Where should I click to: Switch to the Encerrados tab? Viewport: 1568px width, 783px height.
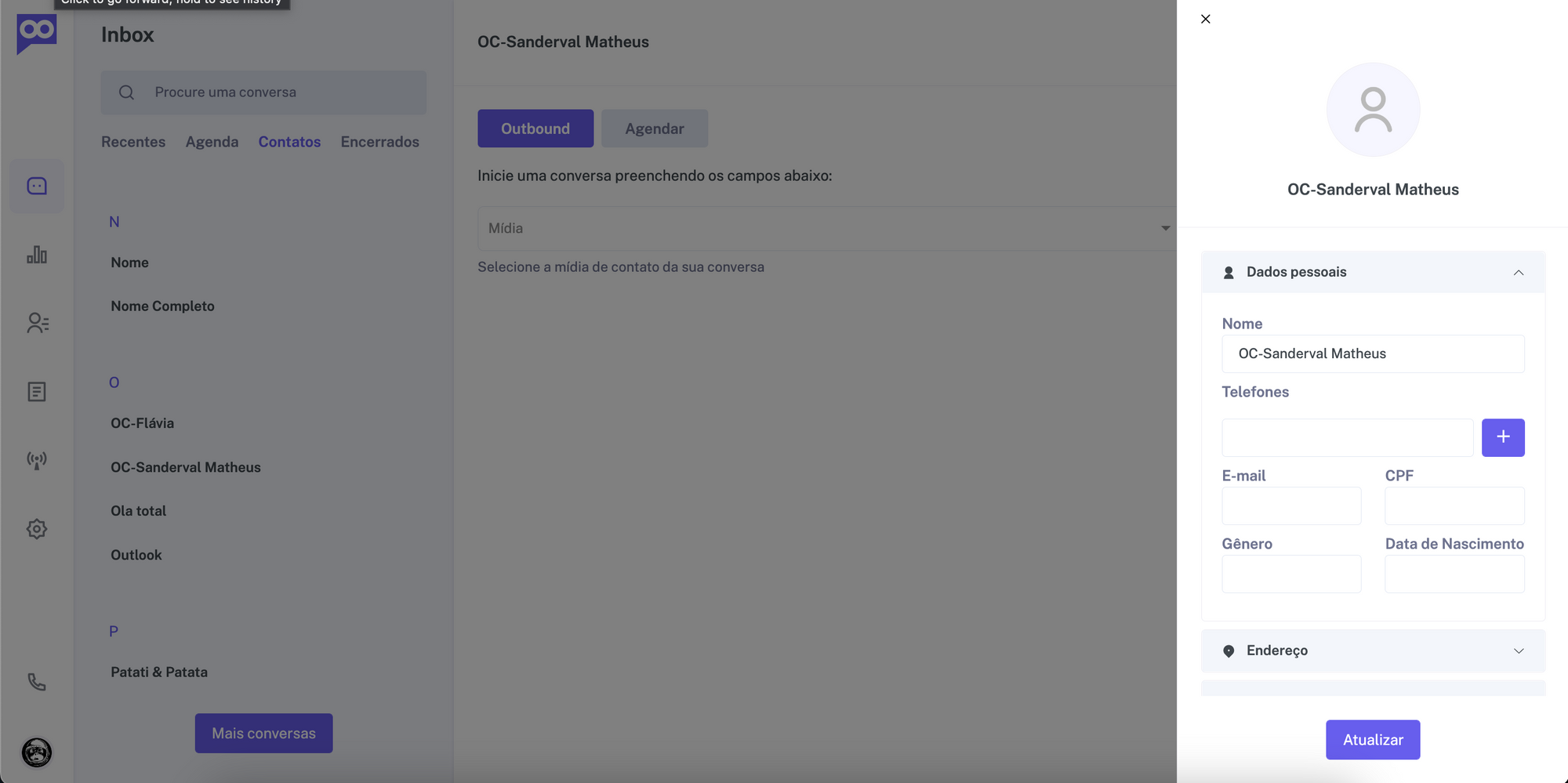(379, 142)
